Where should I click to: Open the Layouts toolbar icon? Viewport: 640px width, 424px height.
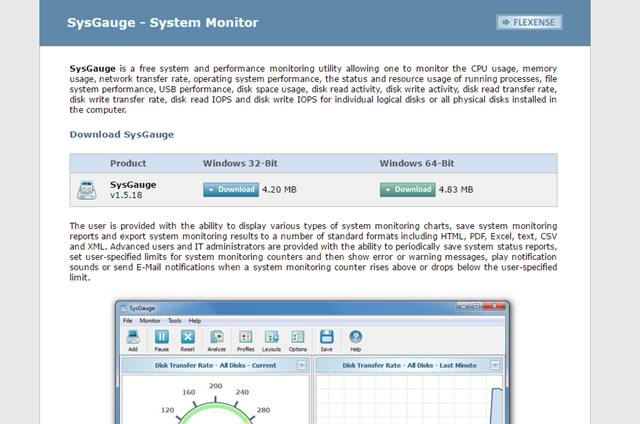[x=271, y=341]
